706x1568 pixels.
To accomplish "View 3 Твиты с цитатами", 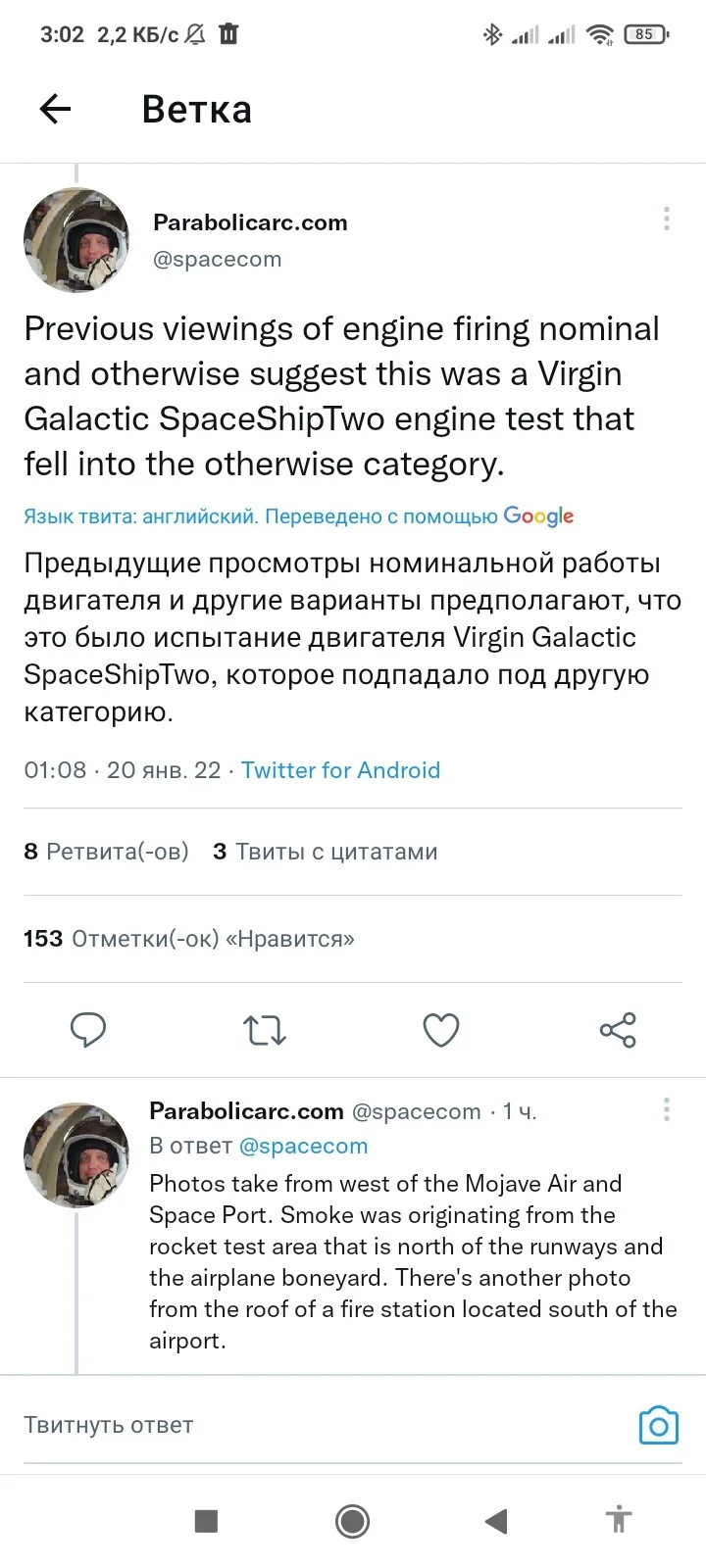I will tap(325, 852).
